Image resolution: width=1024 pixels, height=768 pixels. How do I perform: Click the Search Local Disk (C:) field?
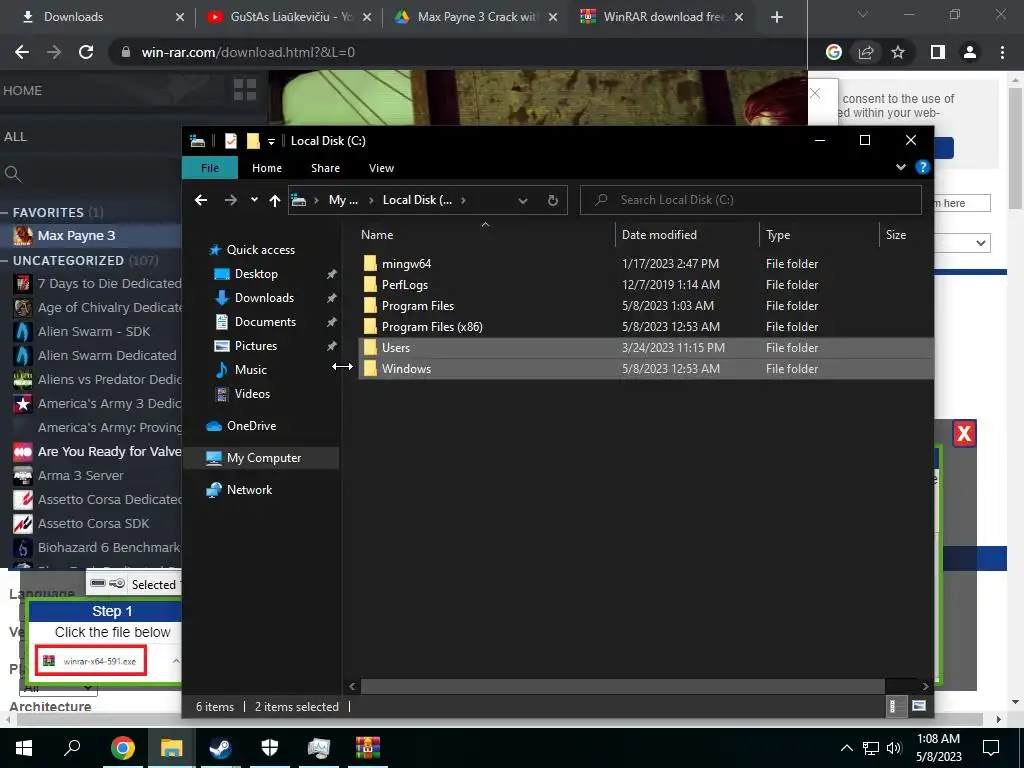point(750,200)
